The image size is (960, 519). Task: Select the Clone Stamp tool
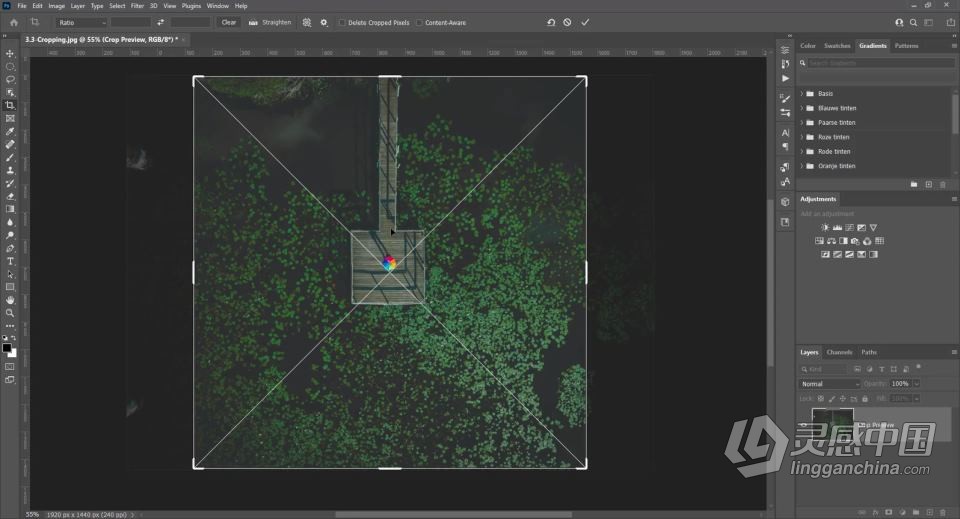(10, 170)
